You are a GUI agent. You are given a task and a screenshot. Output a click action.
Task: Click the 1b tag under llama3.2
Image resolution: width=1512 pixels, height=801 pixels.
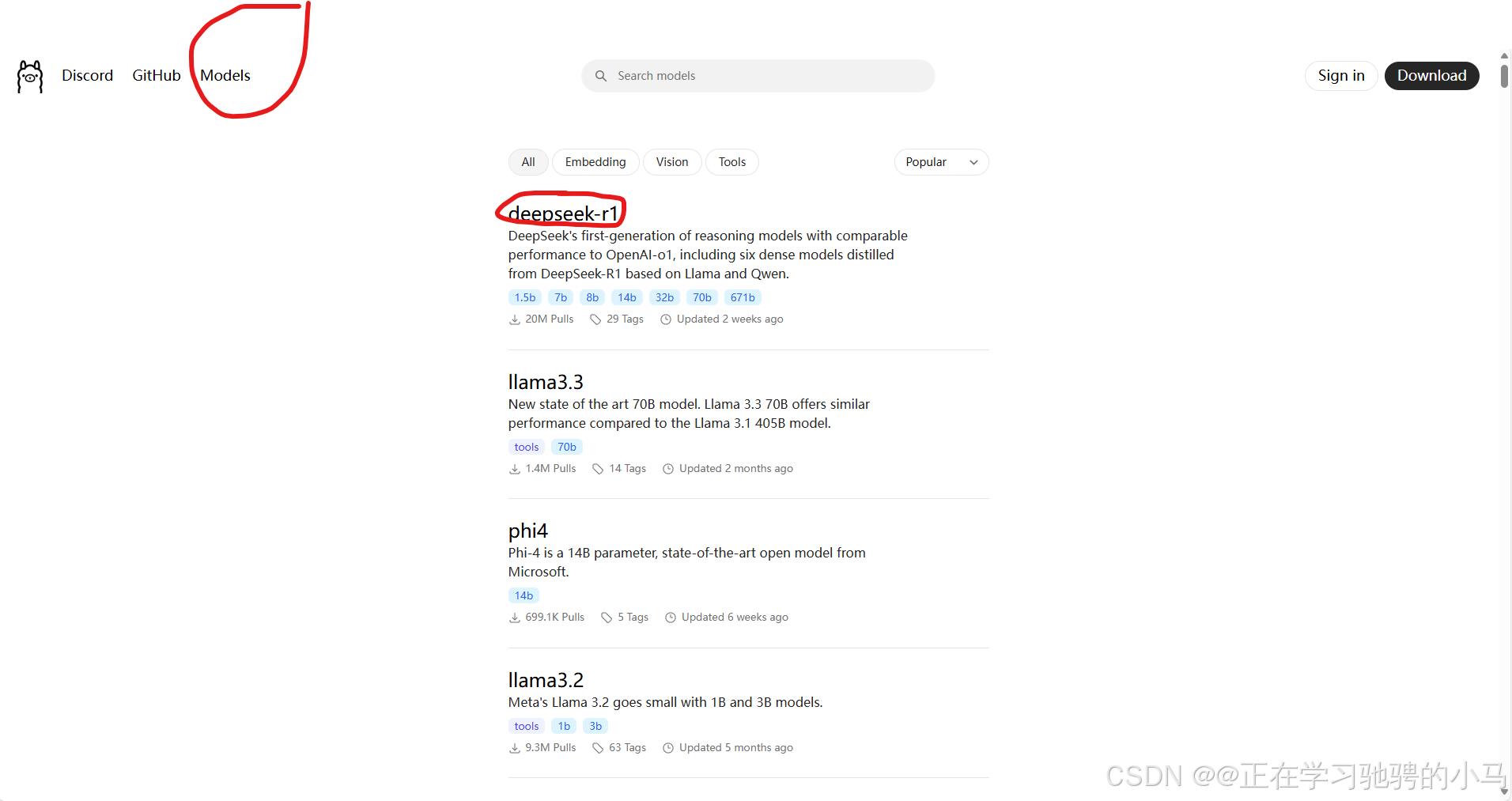[564, 727]
